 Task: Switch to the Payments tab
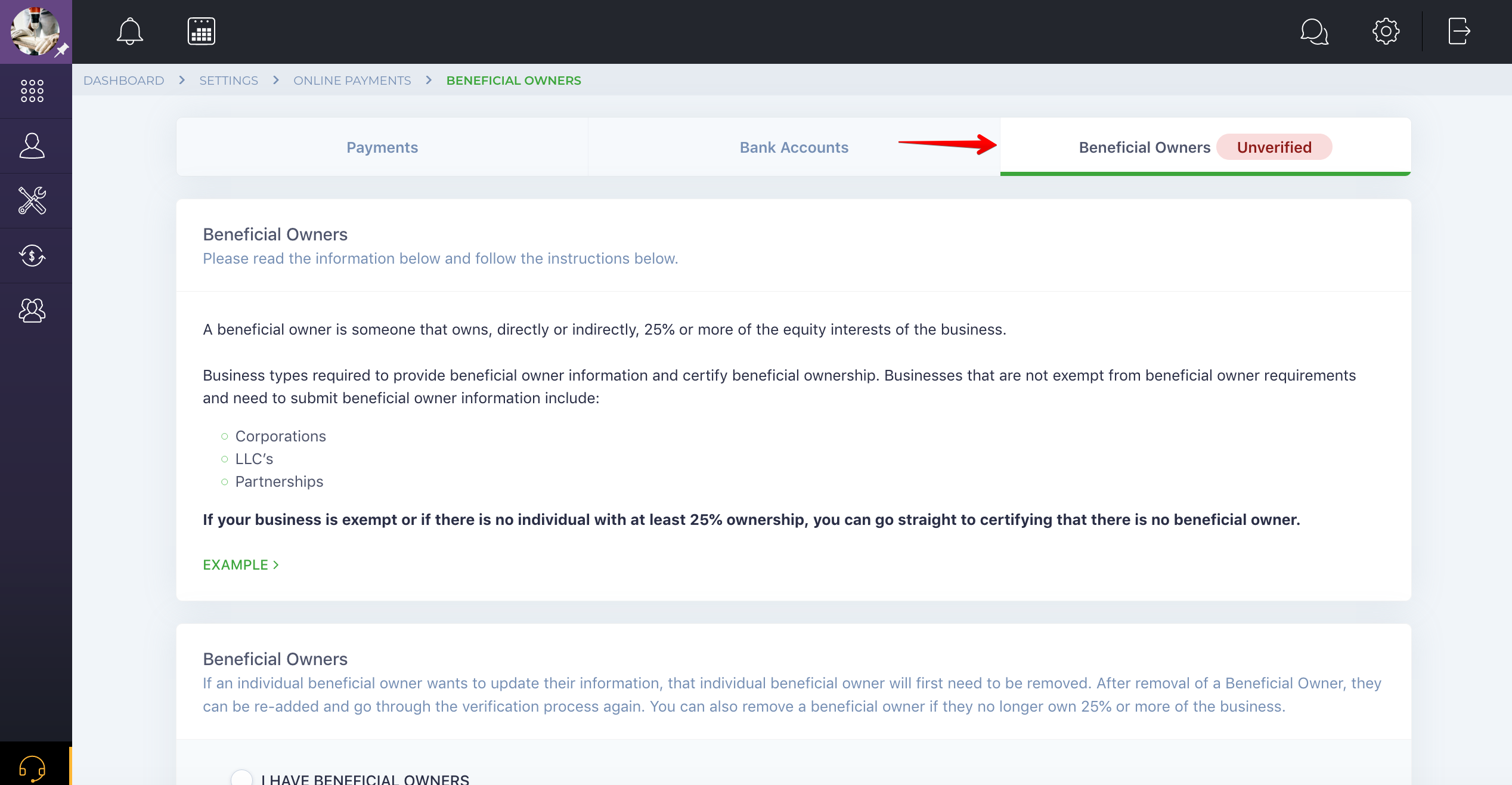pos(382,147)
